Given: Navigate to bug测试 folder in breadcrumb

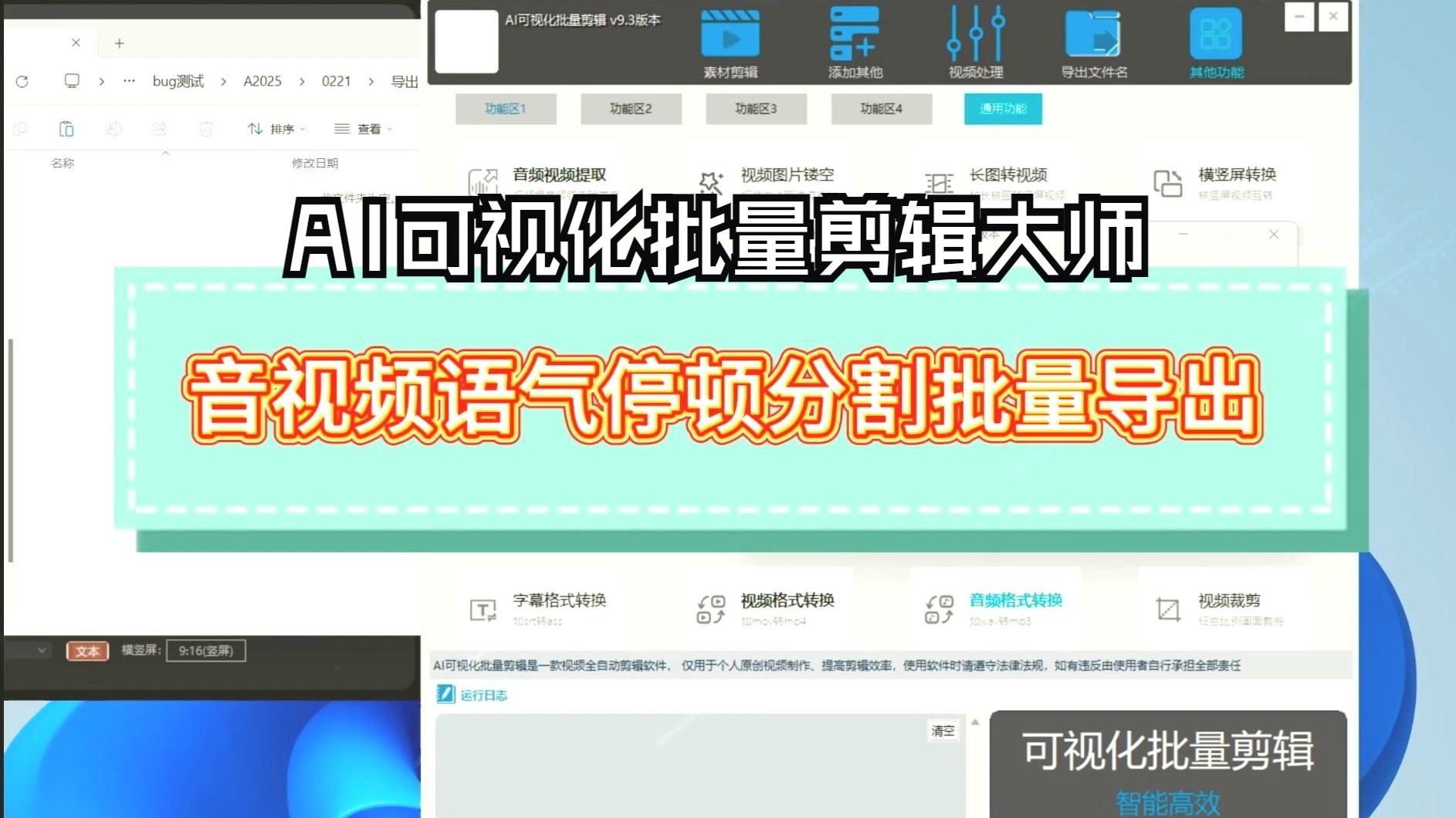Looking at the screenshot, I should (178, 81).
